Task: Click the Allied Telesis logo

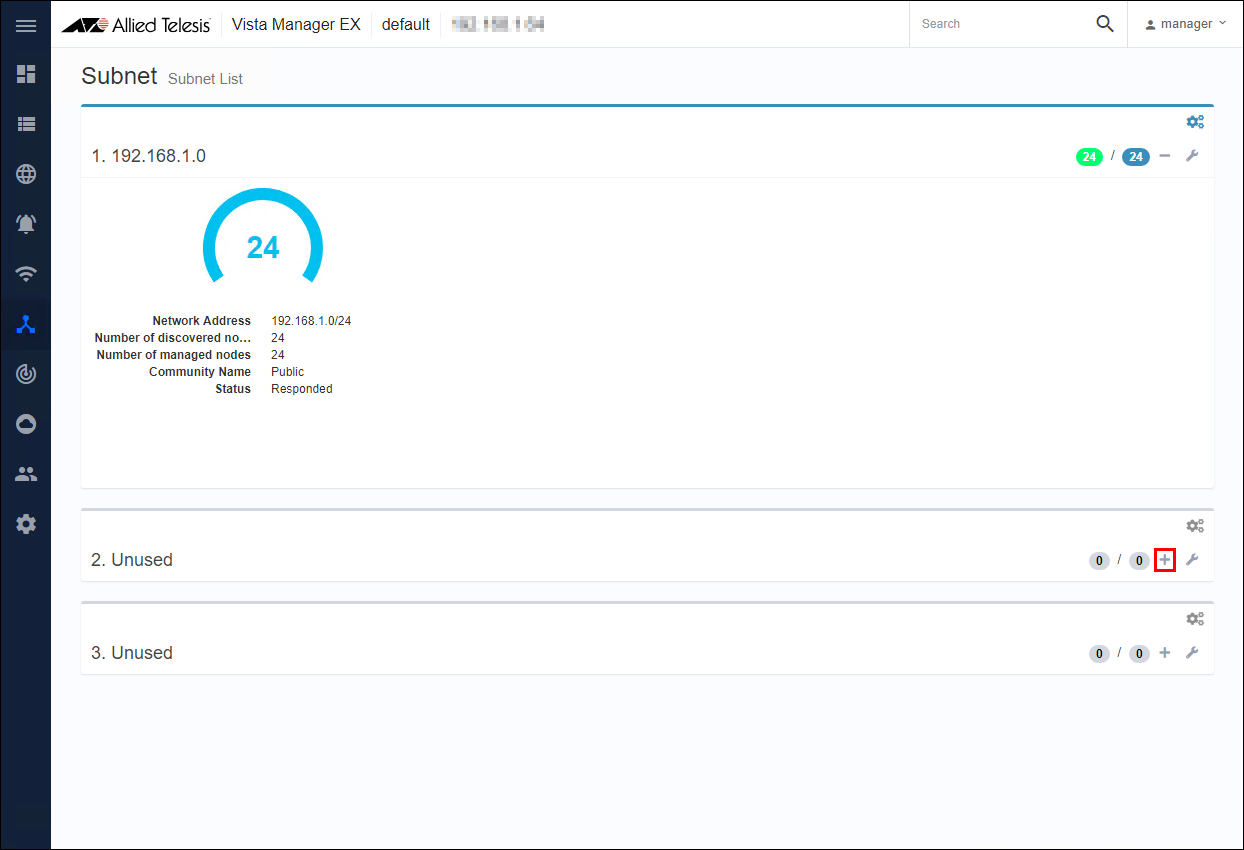Action: [136, 25]
